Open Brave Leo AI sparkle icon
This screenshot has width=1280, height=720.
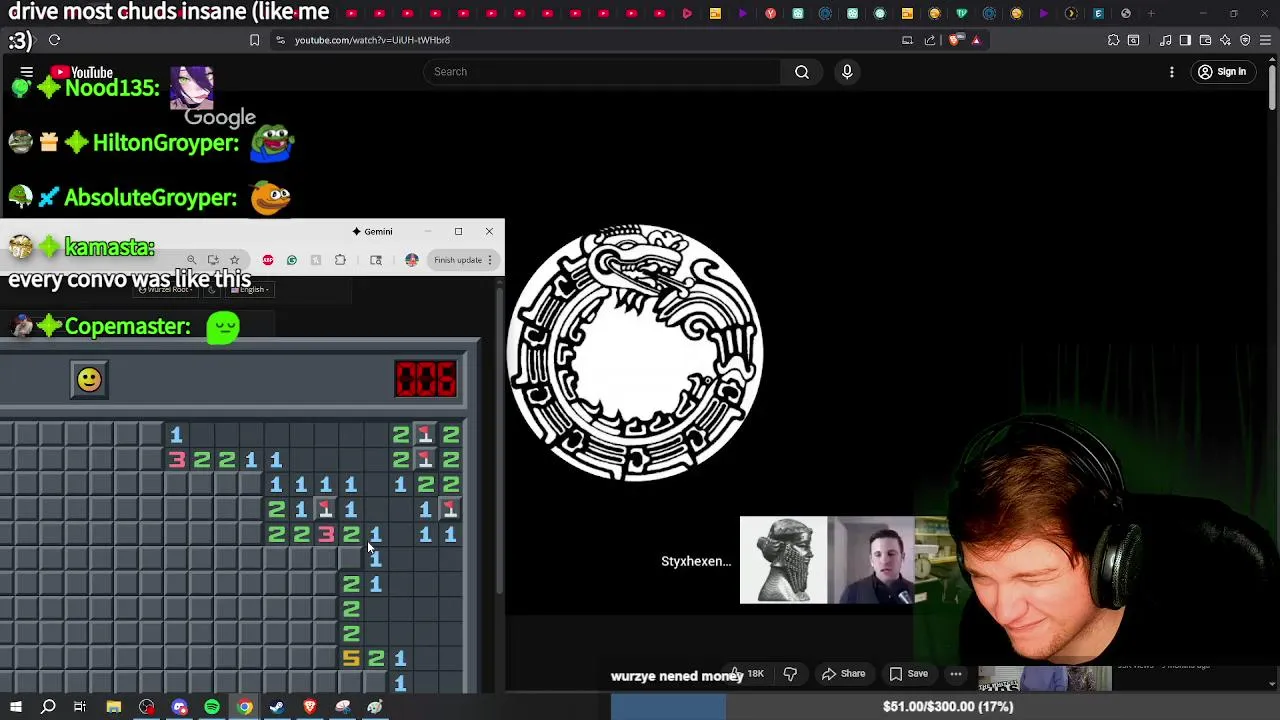coord(1226,40)
